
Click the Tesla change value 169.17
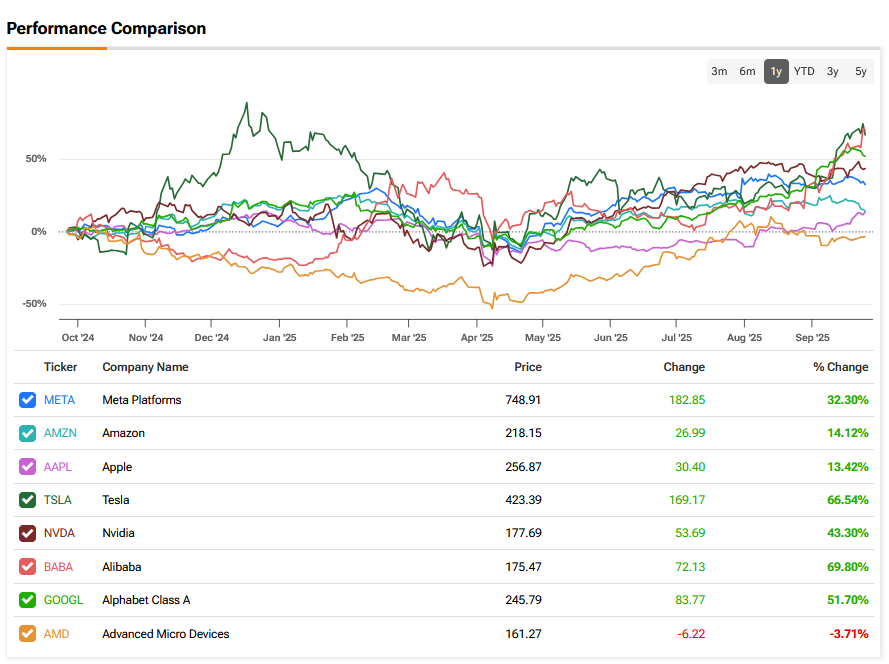pyautogui.click(x=687, y=500)
